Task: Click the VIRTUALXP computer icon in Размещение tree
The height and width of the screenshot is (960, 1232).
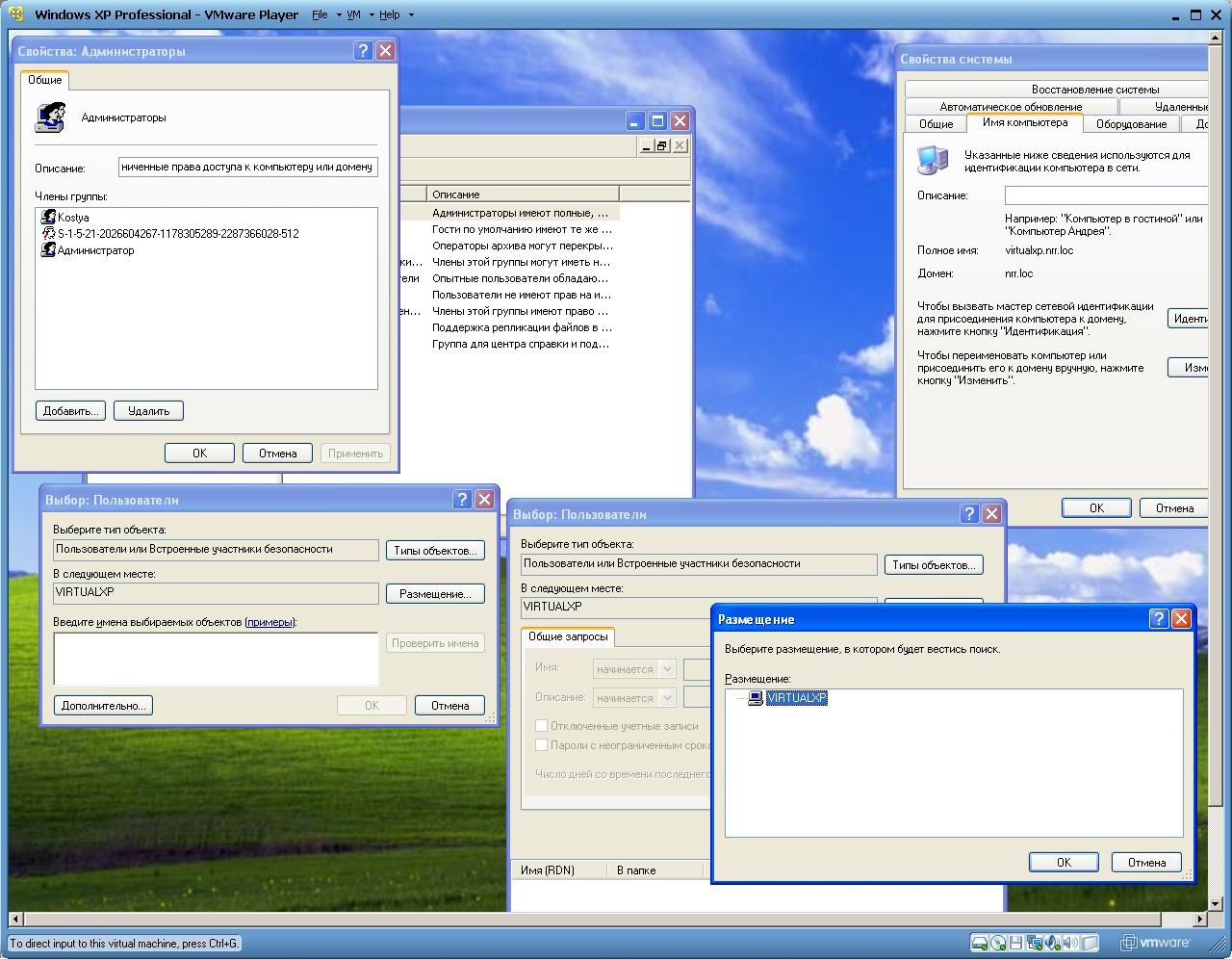Action: point(756,698)
